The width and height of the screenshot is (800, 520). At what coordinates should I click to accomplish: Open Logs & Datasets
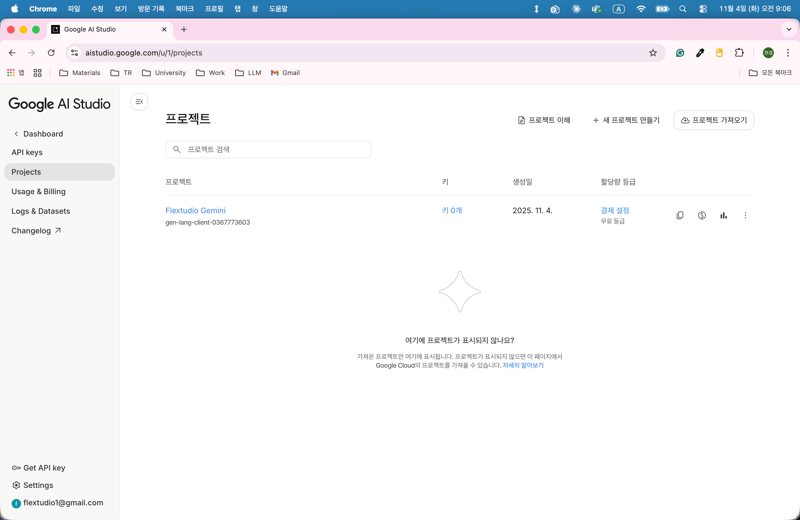click(x=40, y=211)
